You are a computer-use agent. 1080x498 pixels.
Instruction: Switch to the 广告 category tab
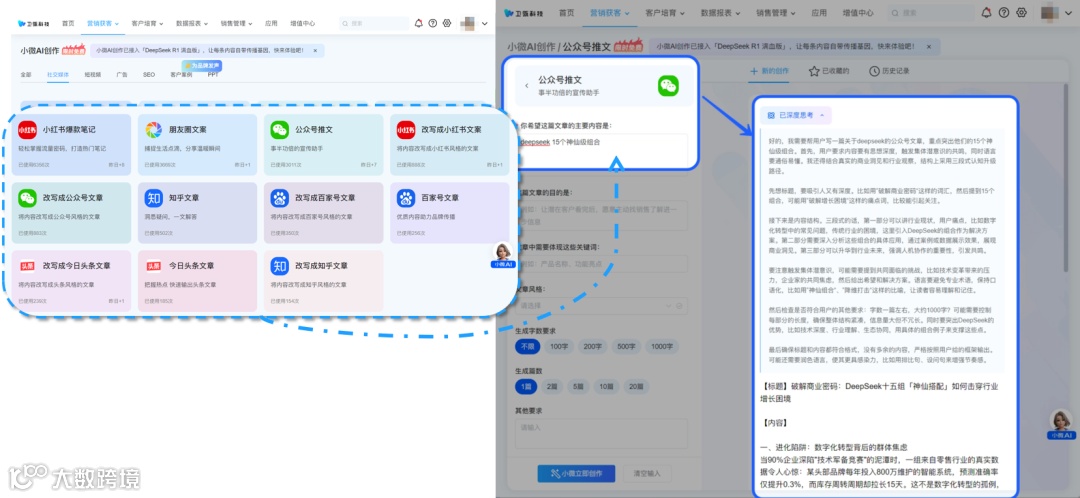point(122,74)
